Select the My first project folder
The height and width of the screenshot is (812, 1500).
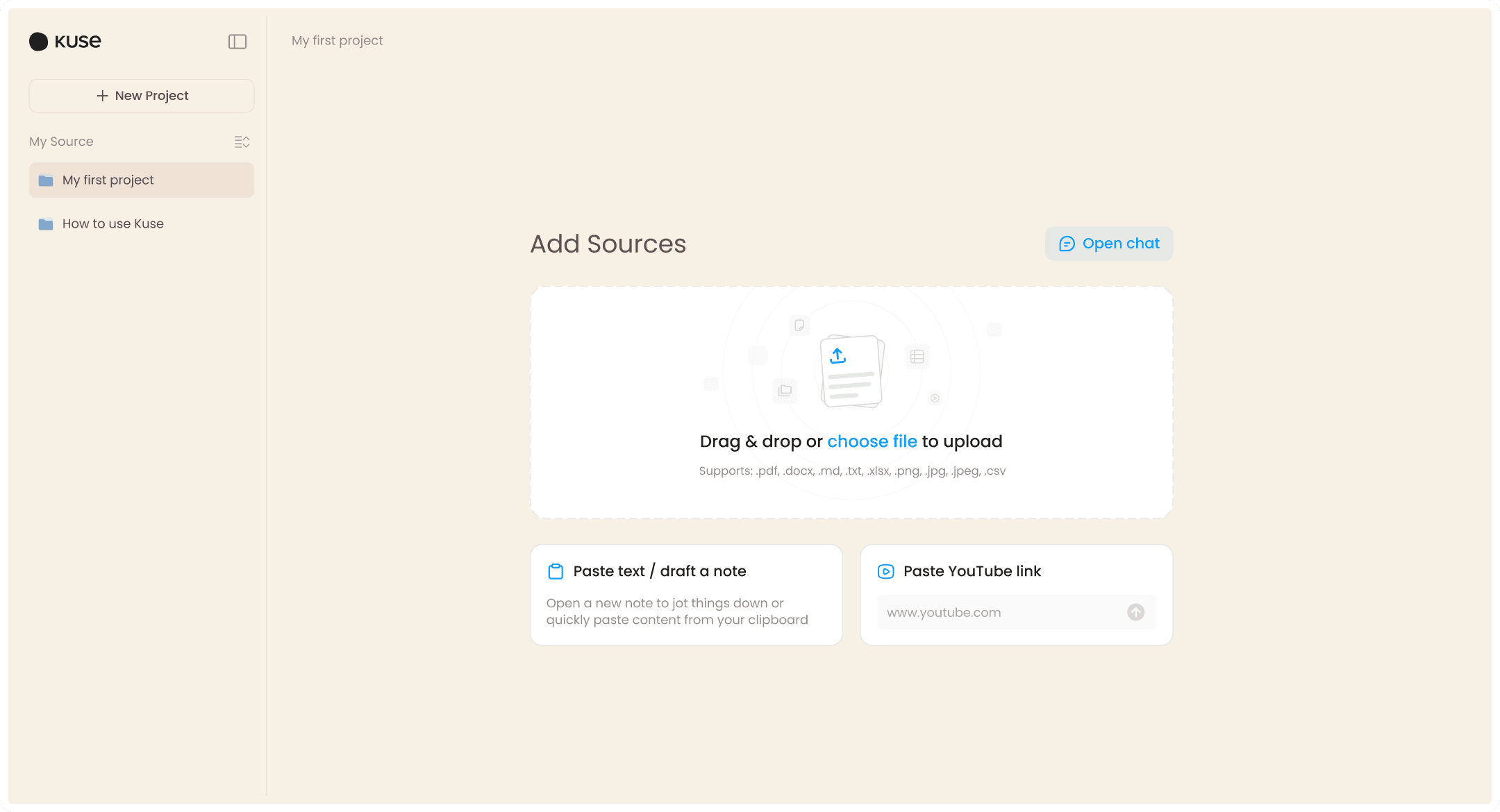(108, 180)
